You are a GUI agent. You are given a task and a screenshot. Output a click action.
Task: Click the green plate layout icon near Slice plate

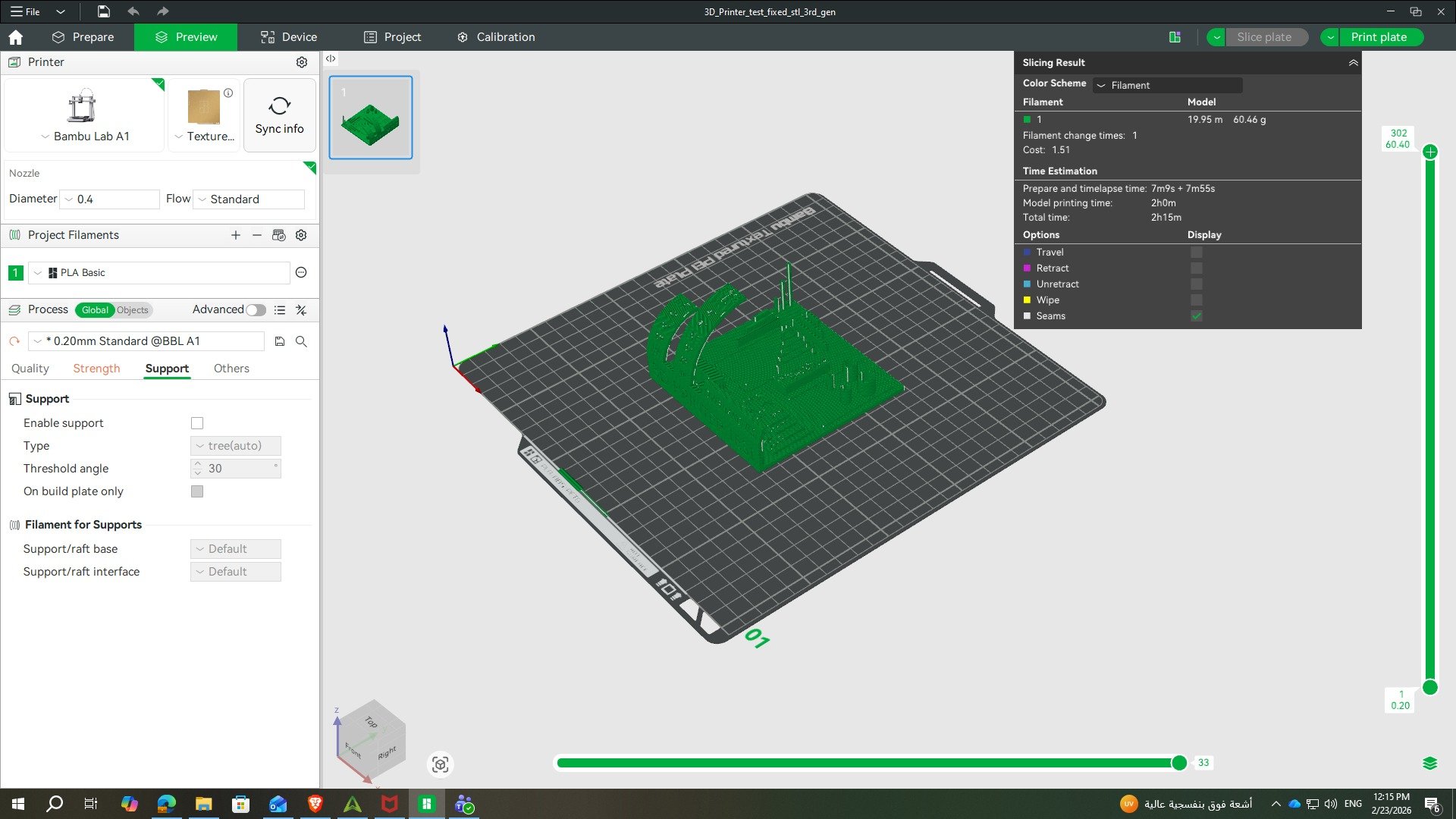coord(1175,37)
